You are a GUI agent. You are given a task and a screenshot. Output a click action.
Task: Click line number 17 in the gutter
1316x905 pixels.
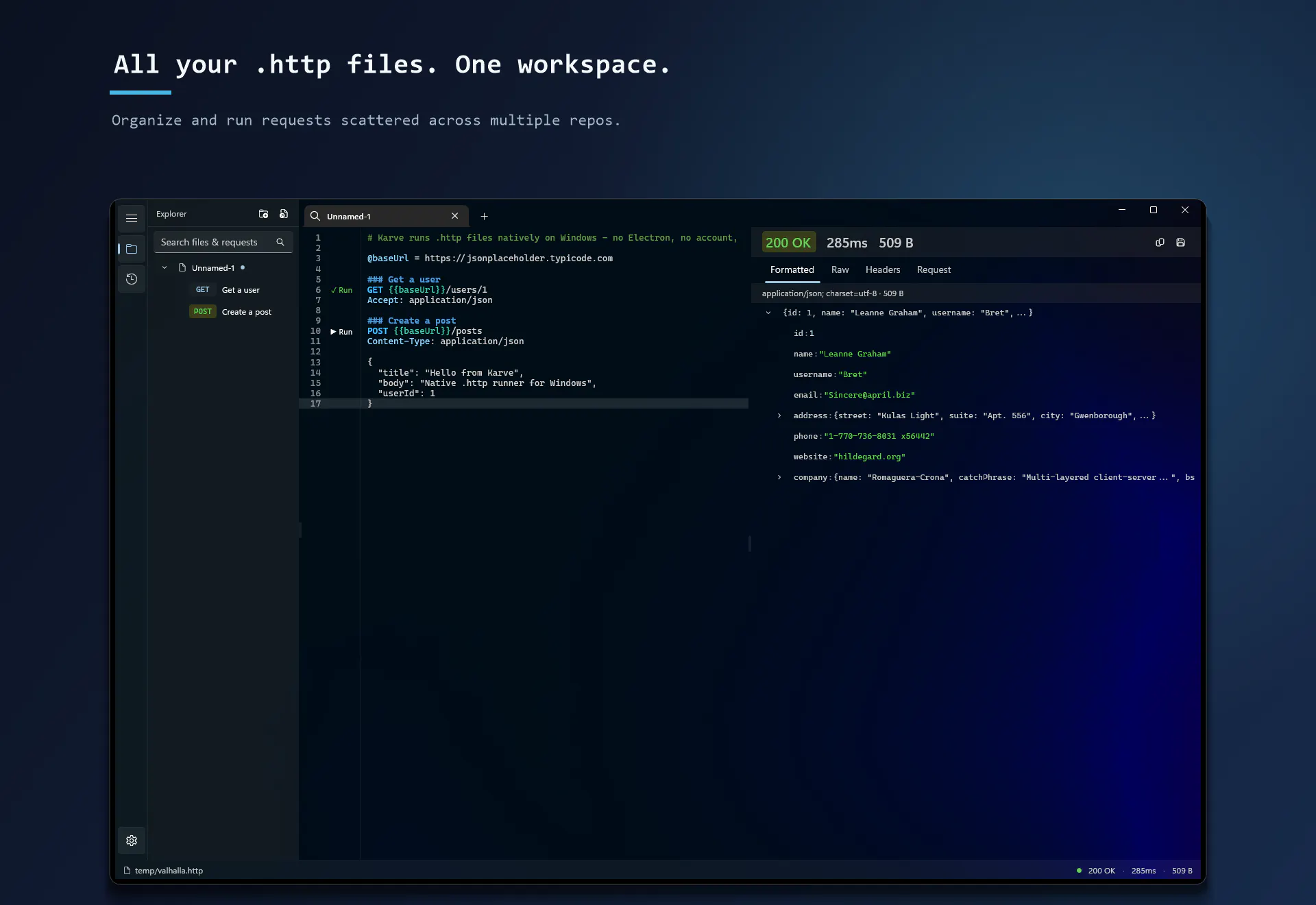(315, 404)
